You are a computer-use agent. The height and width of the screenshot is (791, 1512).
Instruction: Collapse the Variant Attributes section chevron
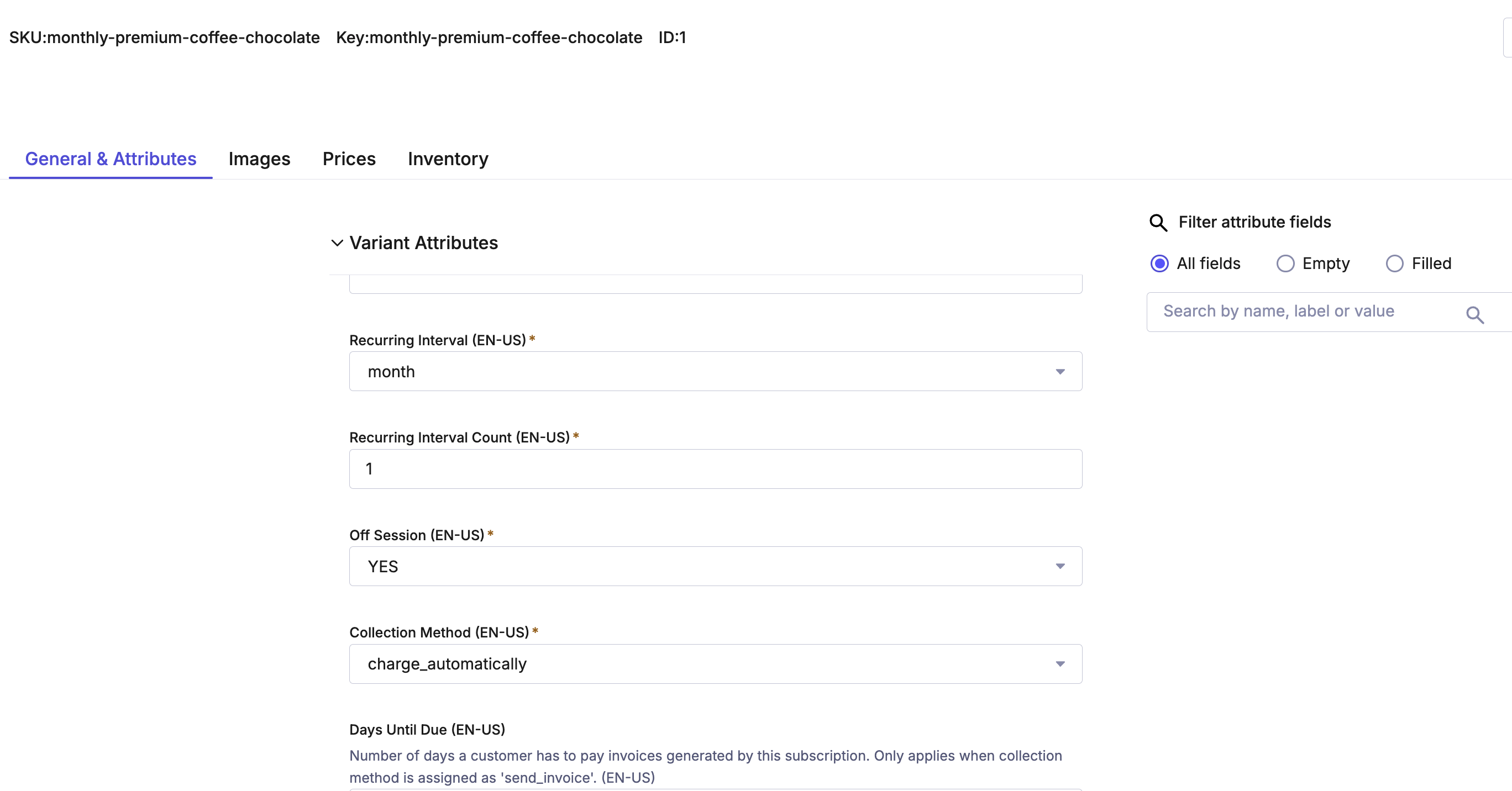point(337,243)
